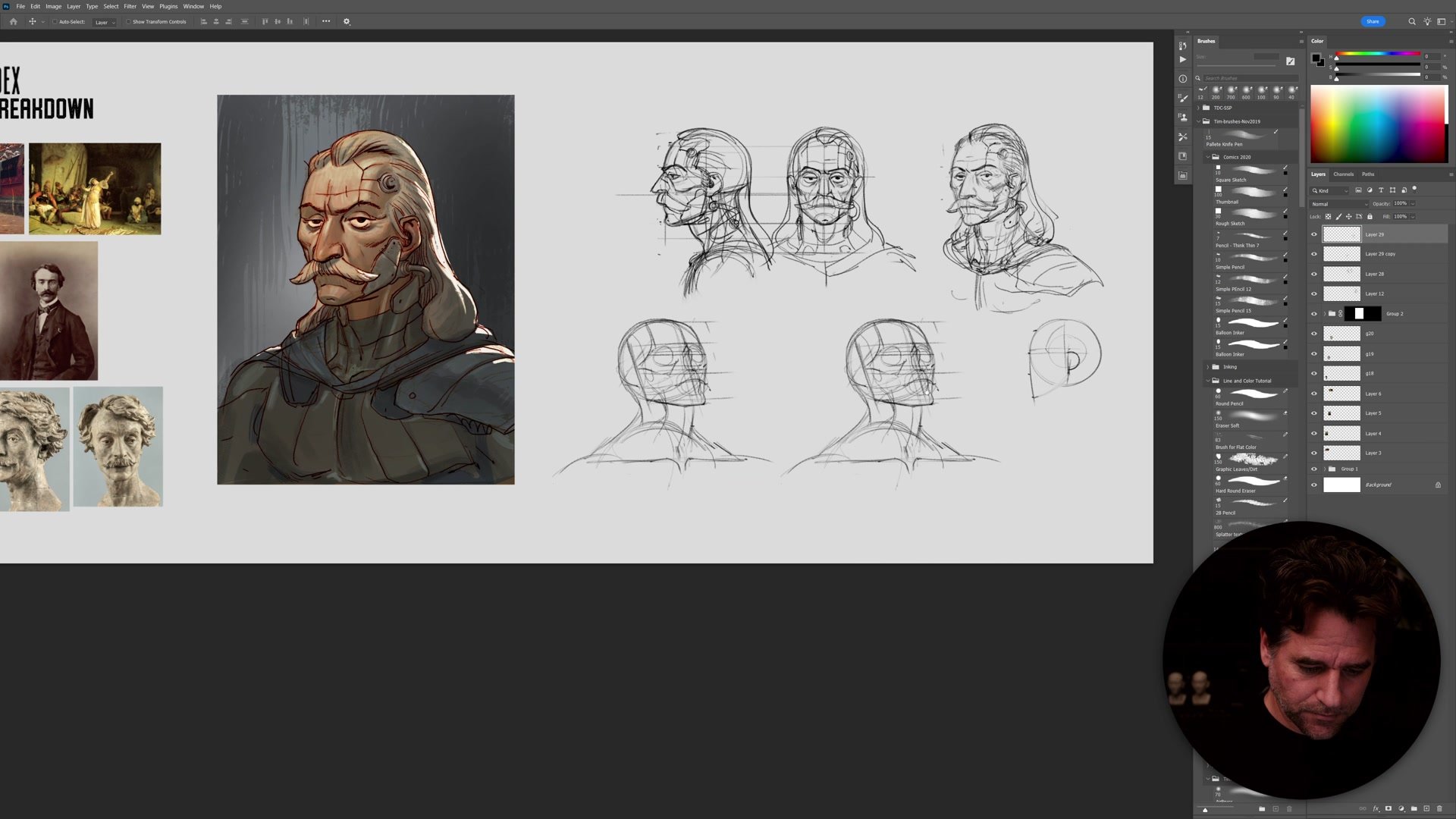Open the Brush Settings panel icon
The width and height of the screenshot is (1456, 819).
(x=1182, y=98)
